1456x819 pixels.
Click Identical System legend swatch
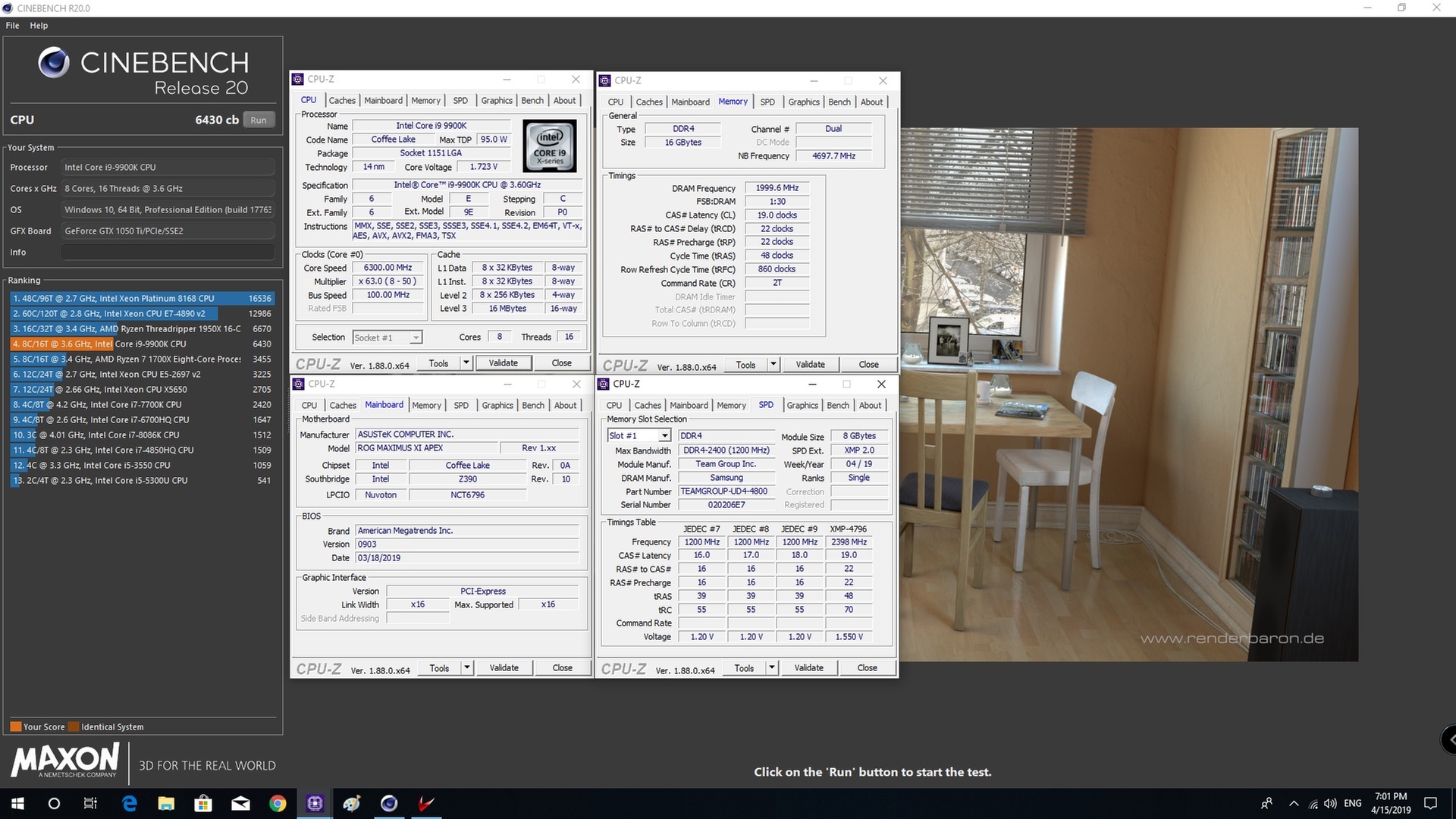pyautogui.click(x=74, y=726)
